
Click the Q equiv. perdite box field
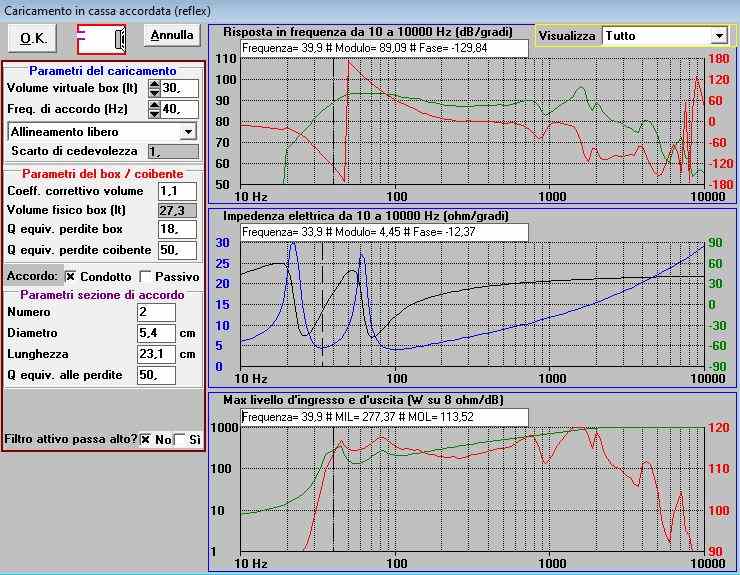[x=177, y=229]
